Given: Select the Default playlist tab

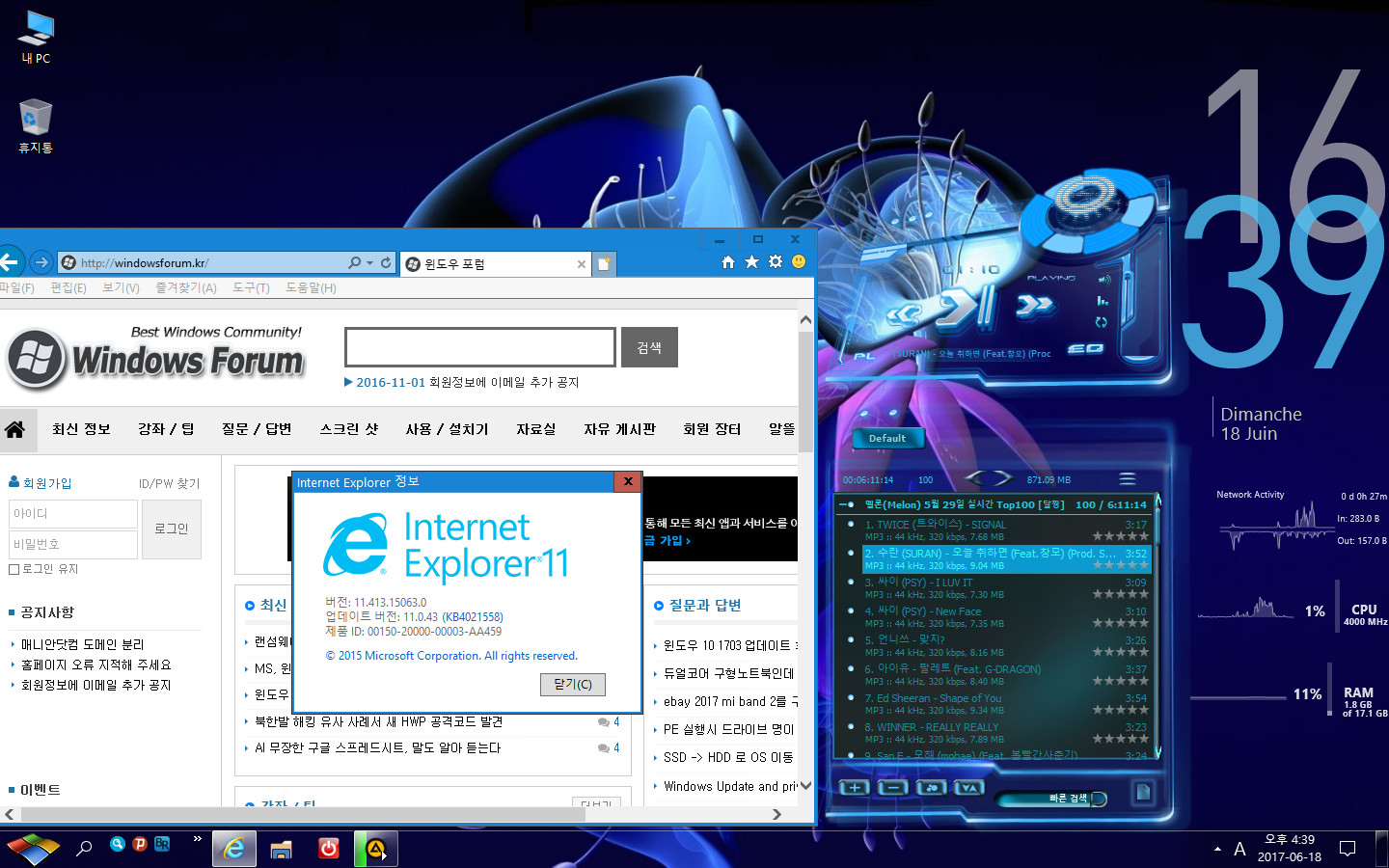Looking at the screenshot, I should [887, 438].
